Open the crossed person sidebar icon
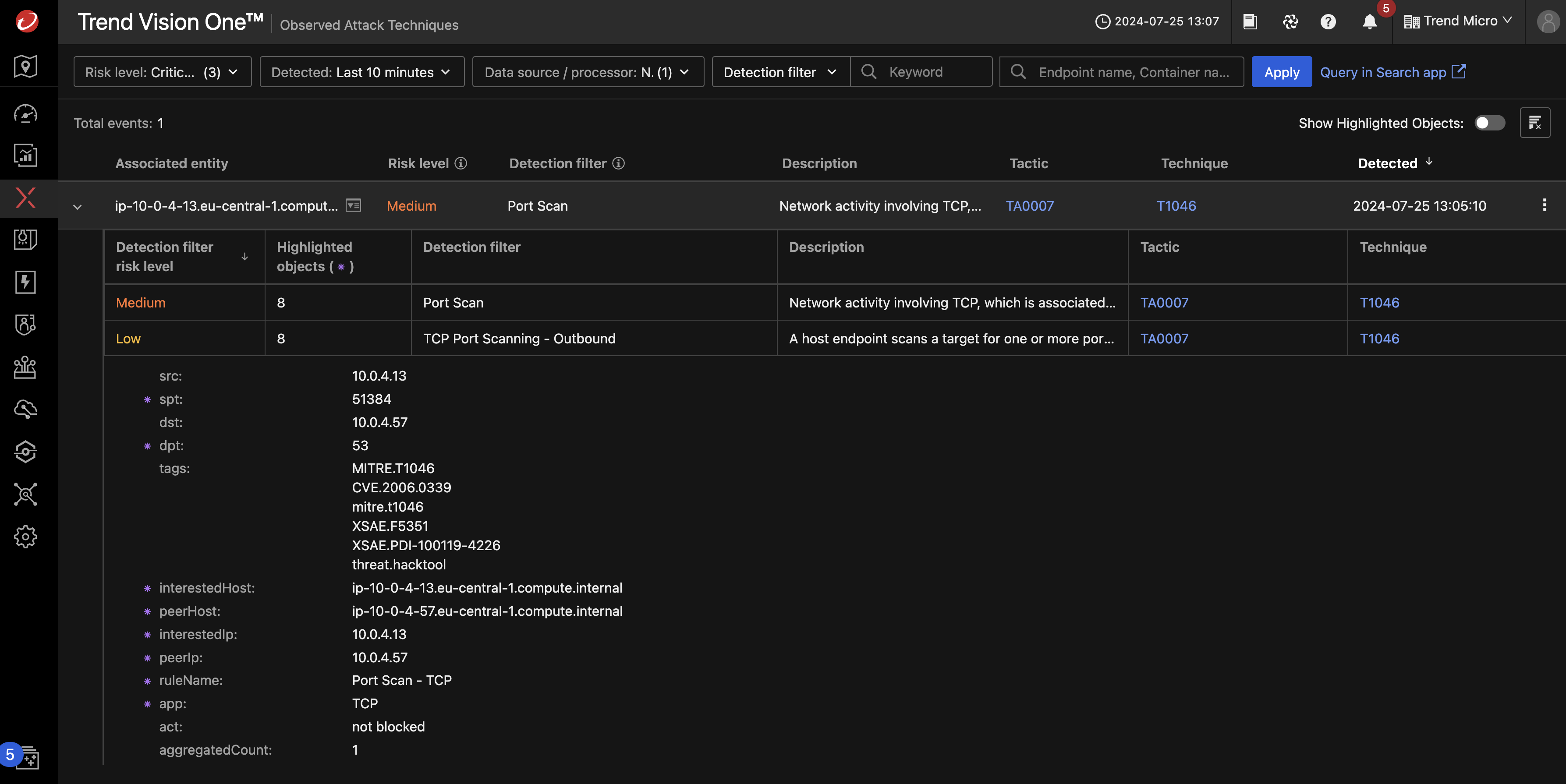Viewport: 1566px width, 784px height. [25, 494]
